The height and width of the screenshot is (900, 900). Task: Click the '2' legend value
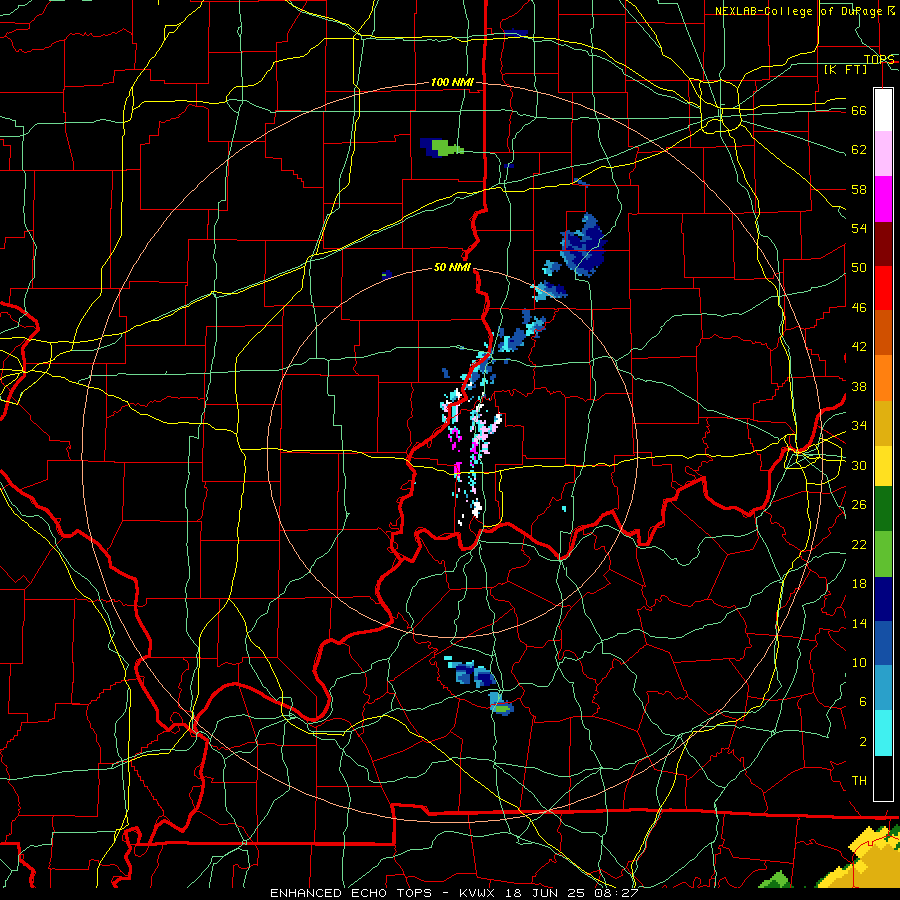pos(862,742)
